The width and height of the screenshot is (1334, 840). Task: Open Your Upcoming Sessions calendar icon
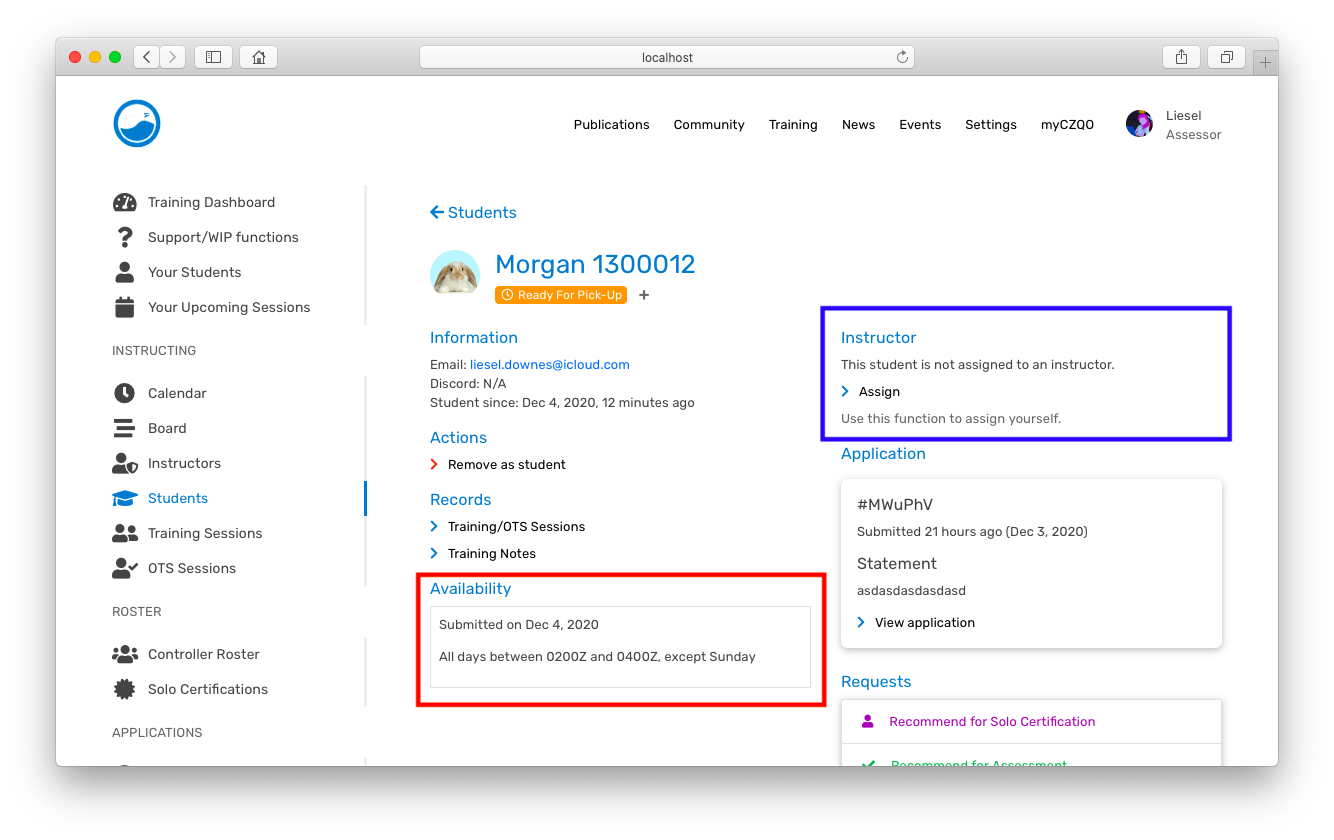click(125, 307)
